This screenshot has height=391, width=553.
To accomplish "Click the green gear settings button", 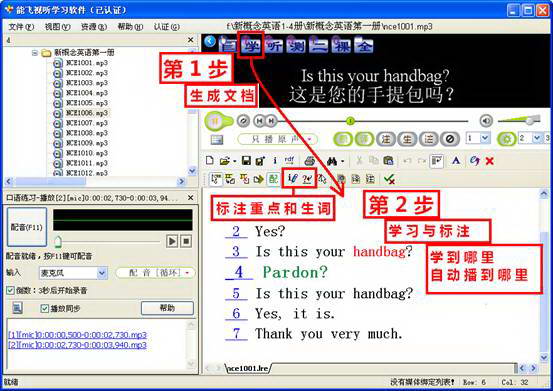I will (506, 139).
